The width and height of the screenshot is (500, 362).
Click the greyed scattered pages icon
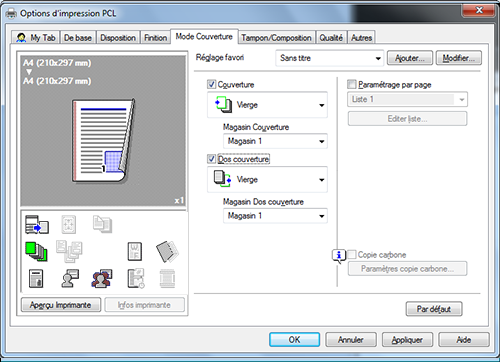(69, 251)
